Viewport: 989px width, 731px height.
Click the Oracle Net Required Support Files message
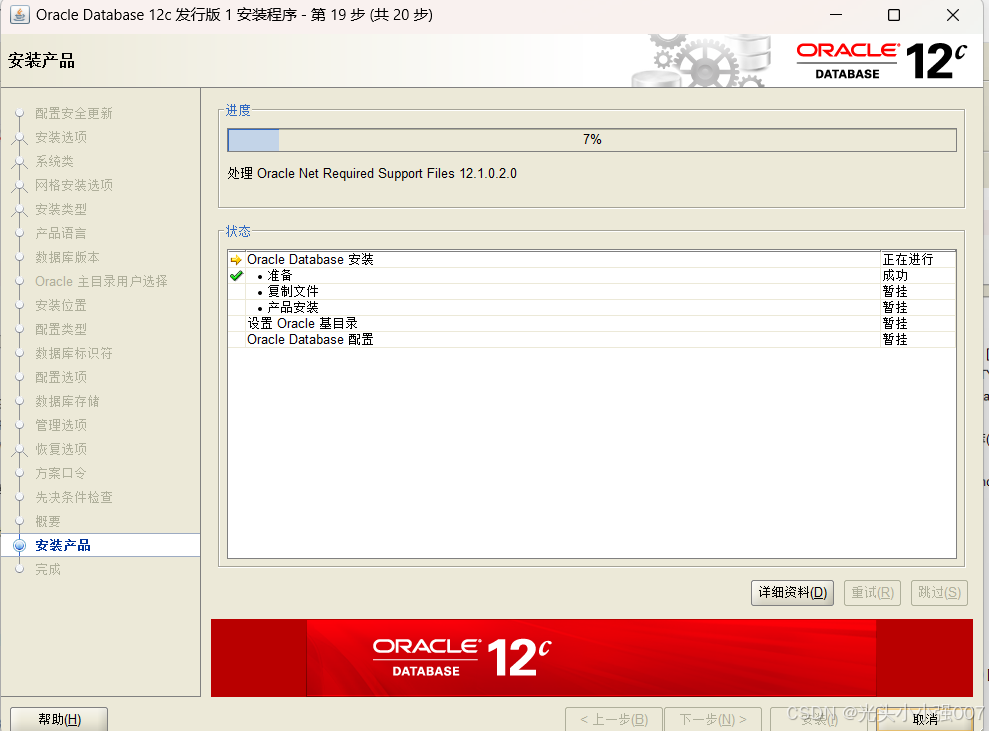click(x=372, y=173)
